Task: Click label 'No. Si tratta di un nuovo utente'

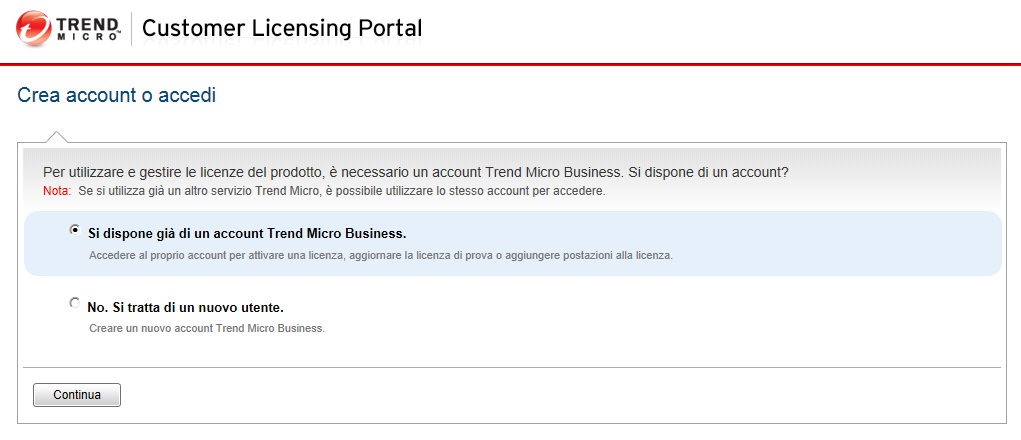Action: (192, 308)
